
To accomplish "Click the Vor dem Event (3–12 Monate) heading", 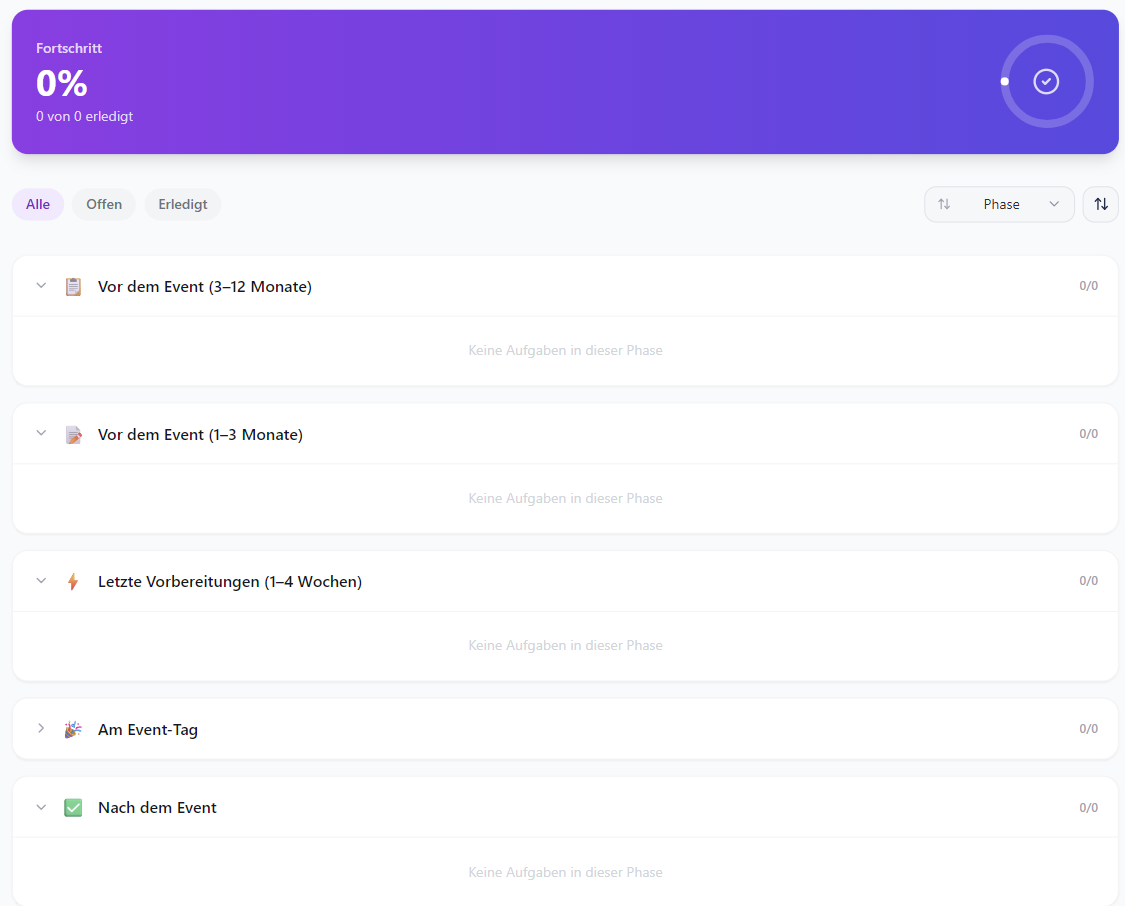I will (x=204, y=287).
